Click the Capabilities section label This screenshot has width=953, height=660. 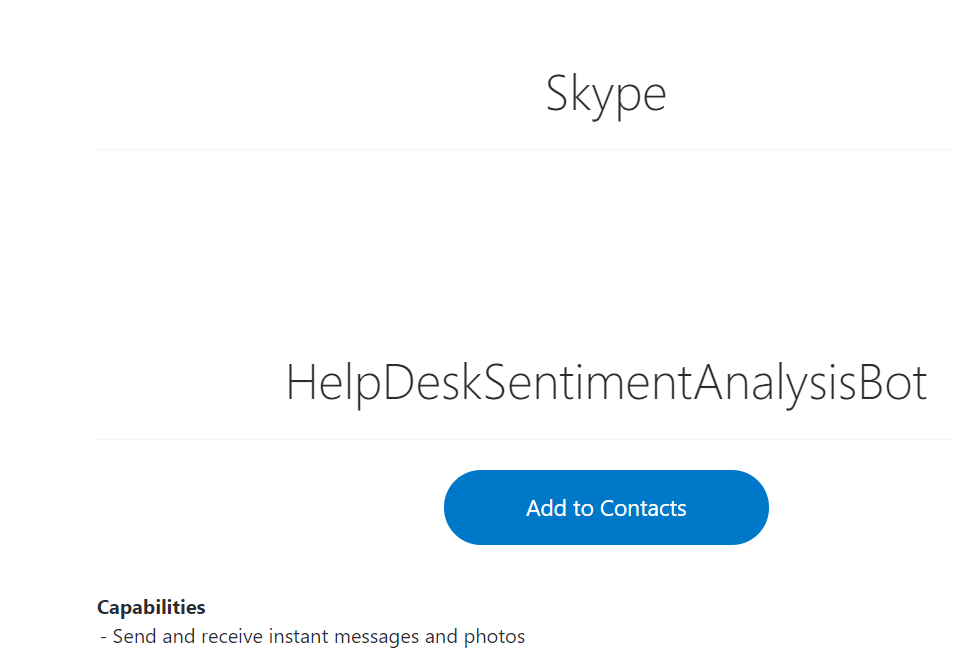(151, 607)
